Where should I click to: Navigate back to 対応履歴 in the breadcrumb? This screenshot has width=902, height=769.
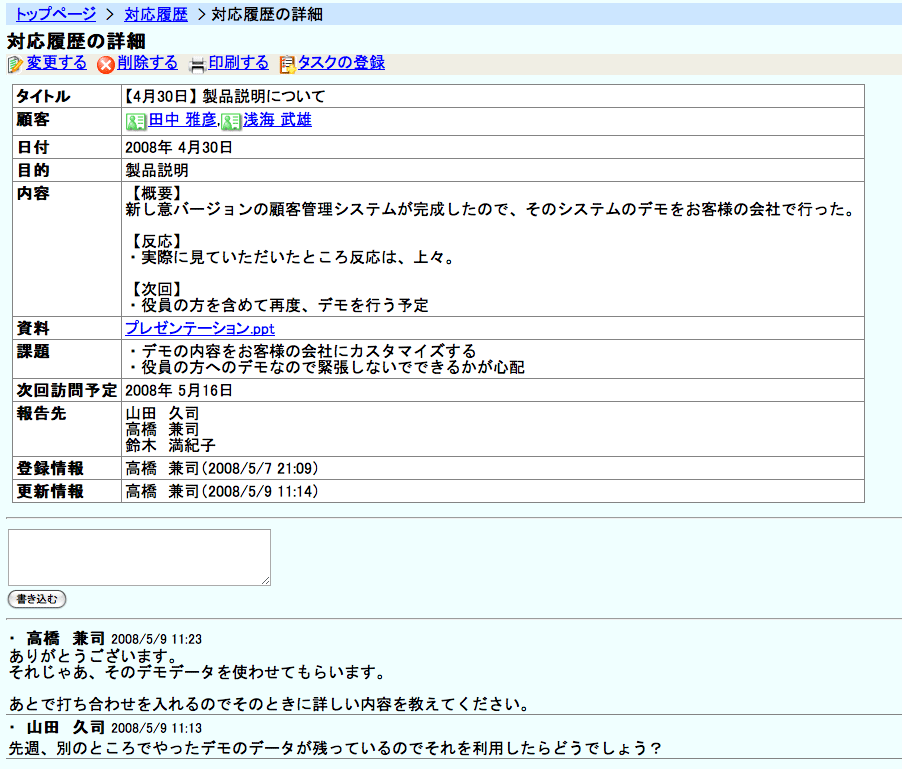156,14
